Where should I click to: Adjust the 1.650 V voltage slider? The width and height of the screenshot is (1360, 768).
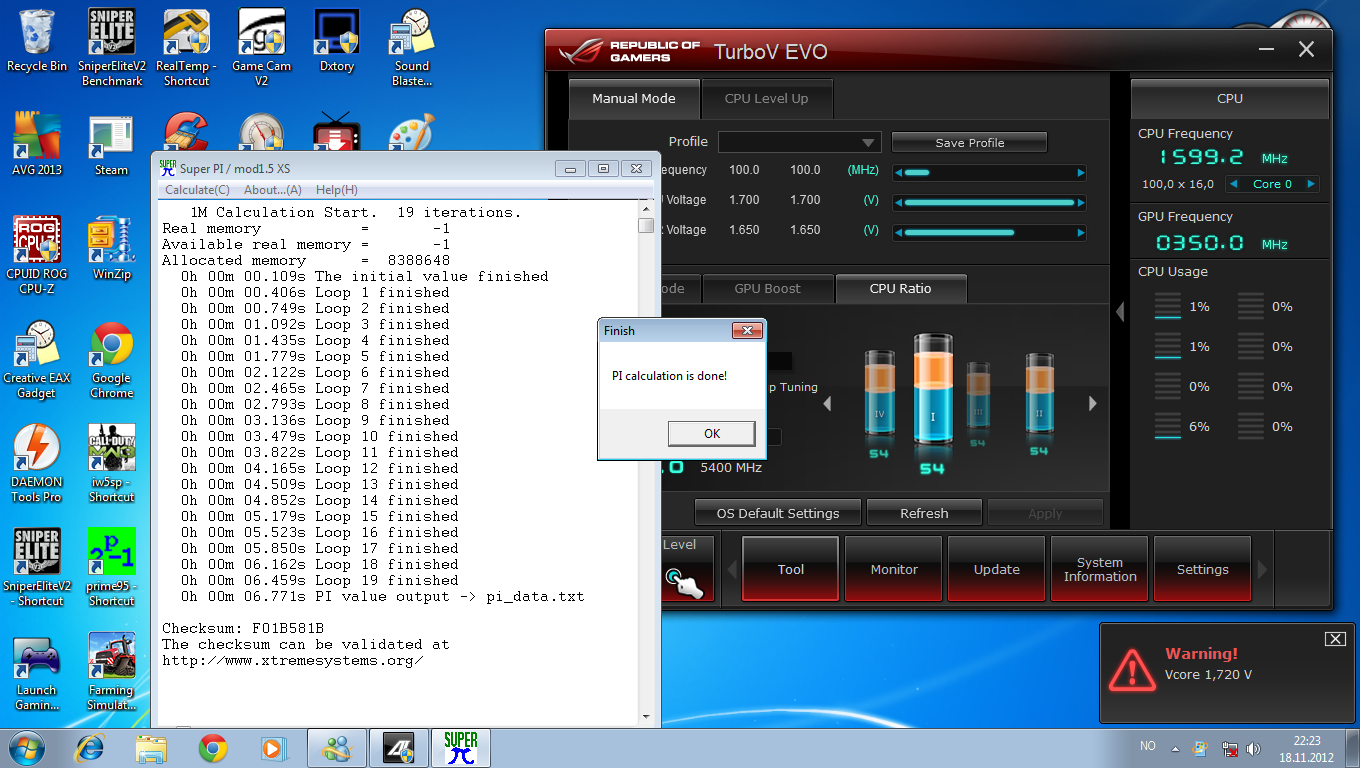tap(989, 232)
